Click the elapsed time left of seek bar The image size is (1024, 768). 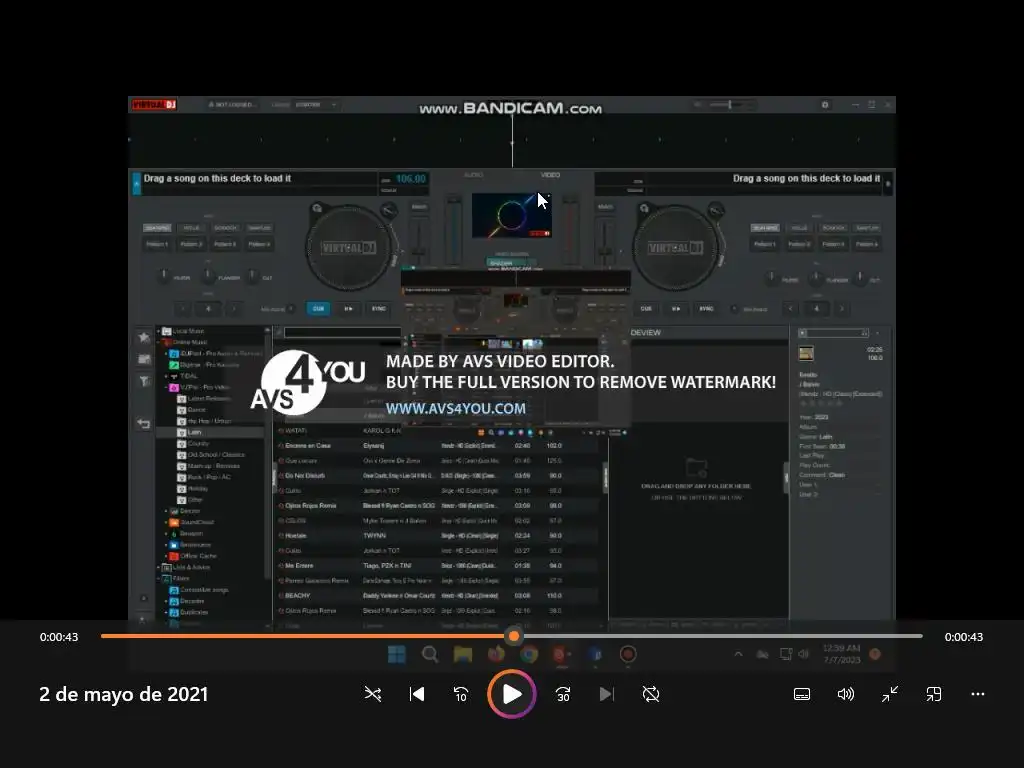59,637
